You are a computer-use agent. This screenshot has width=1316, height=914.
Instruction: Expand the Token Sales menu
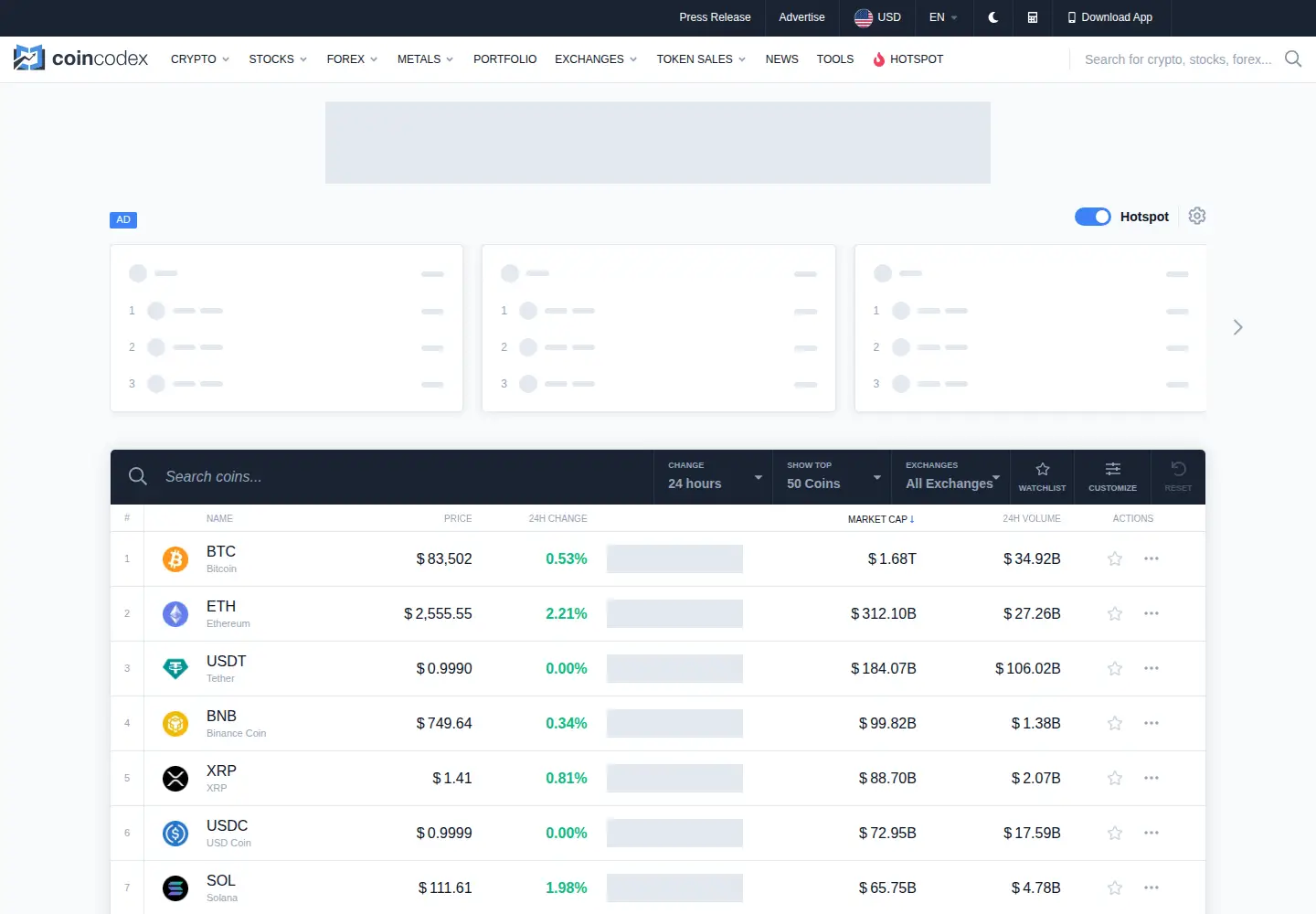[x=701, y=59]
